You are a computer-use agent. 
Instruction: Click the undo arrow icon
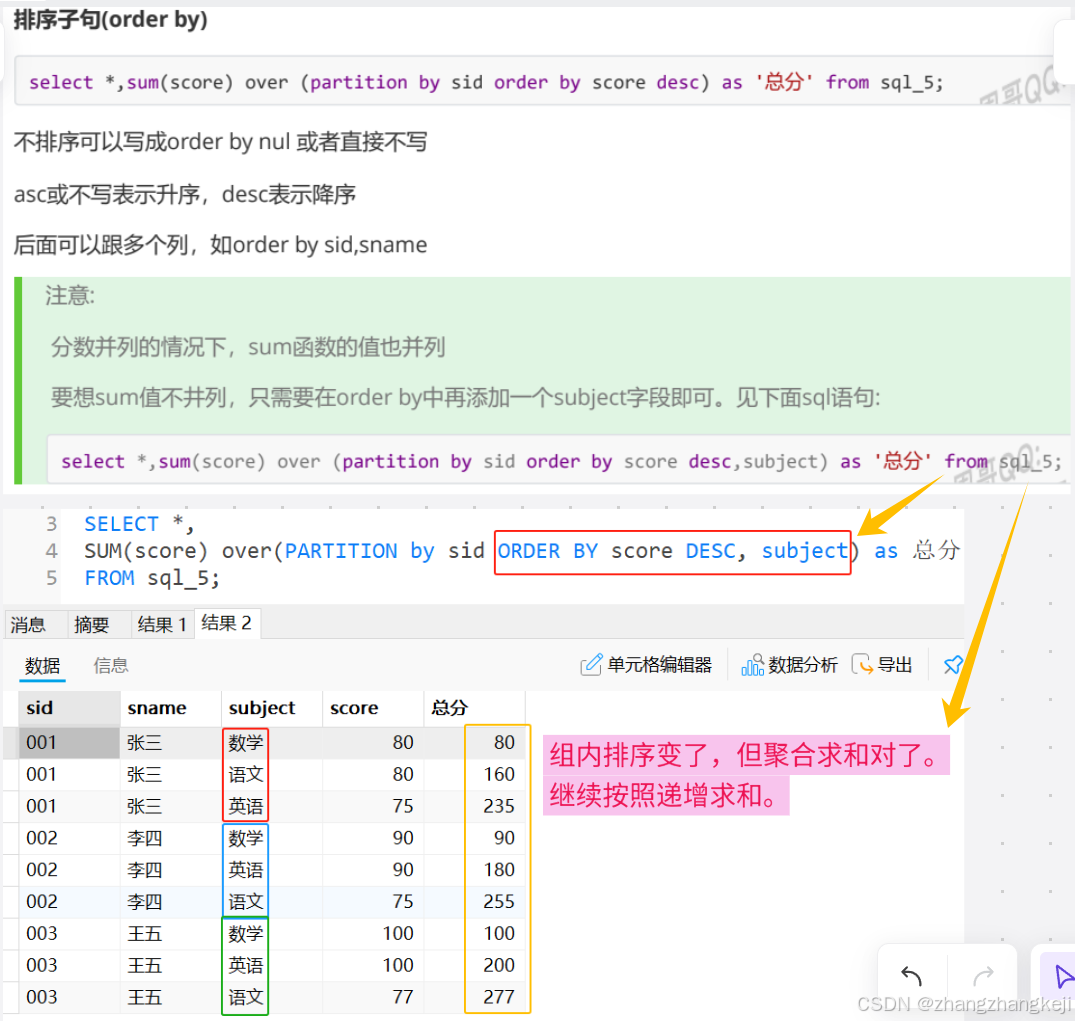911,975
